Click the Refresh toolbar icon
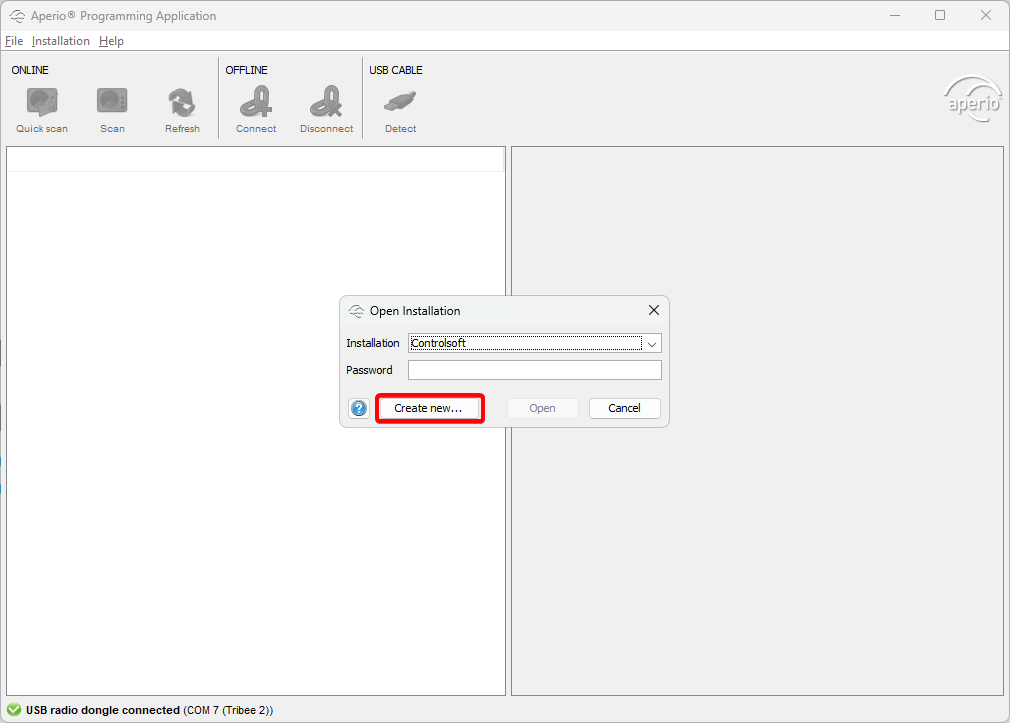 (182, 102)
